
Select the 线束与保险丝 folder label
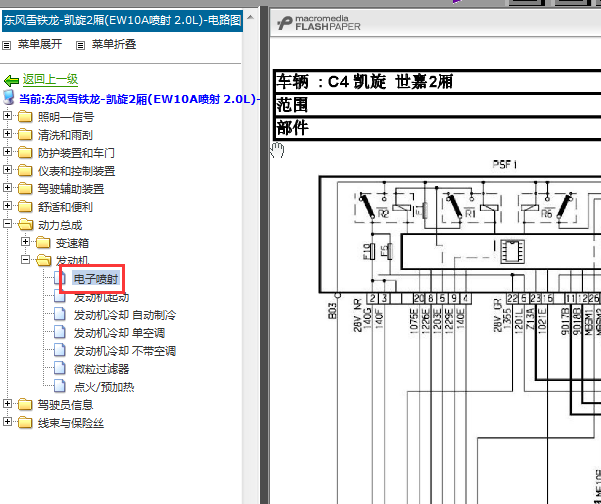[71, 423]
